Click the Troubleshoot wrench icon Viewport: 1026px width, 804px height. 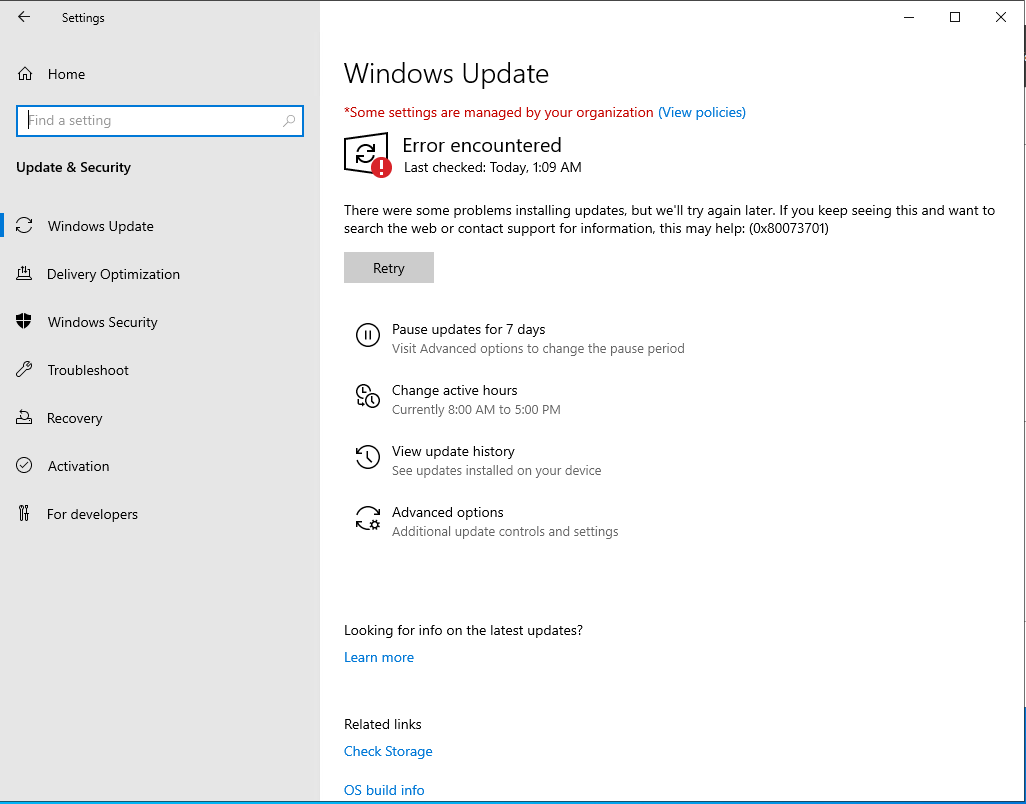(24, 370)
